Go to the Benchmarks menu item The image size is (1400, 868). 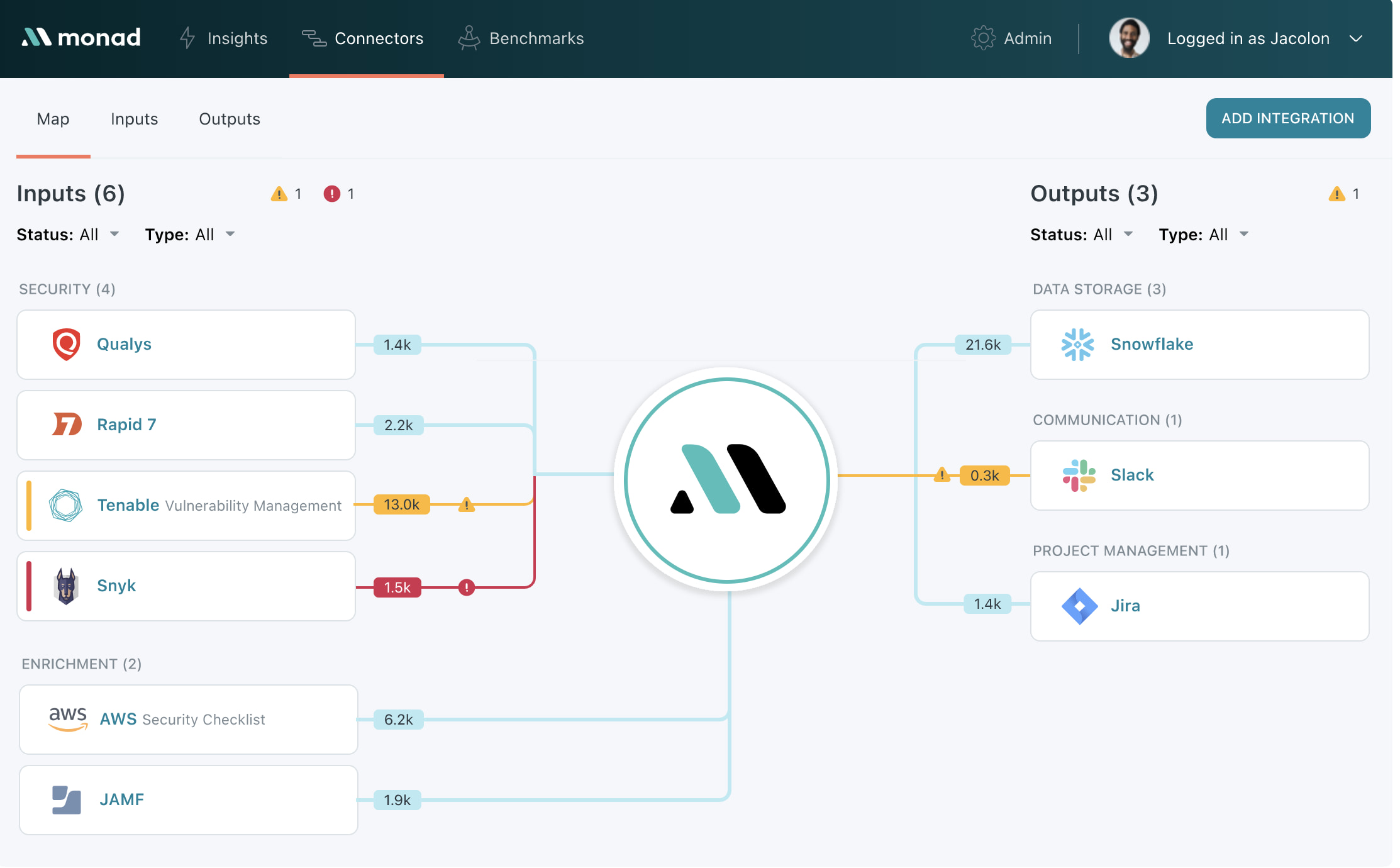[x=536, y=38]
